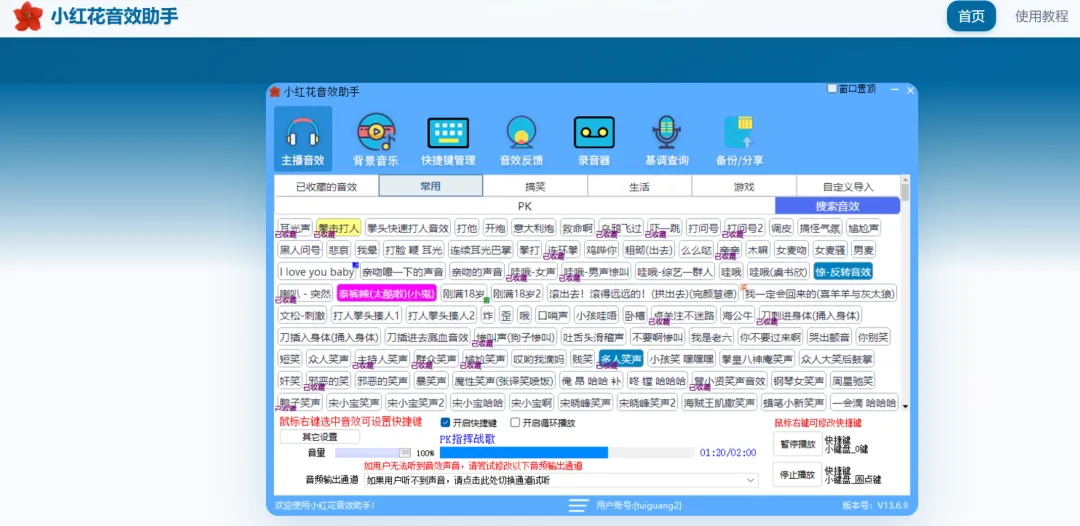Screen dimensions: 1080x526
Task: Click the sound list vertical scrollbar
Action: pos(905,293)
